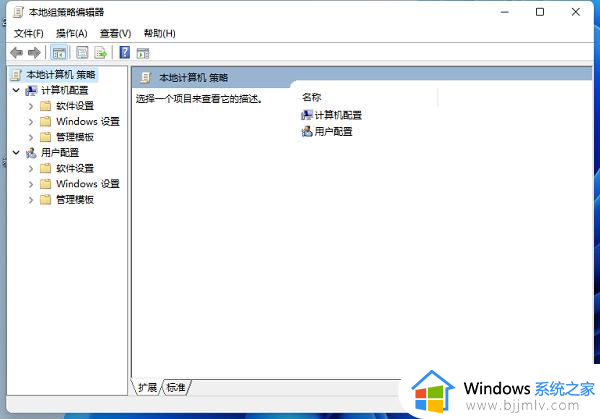
Task: Expand Windows 设置 under 用户配置
Action: (x=31, y=184)
